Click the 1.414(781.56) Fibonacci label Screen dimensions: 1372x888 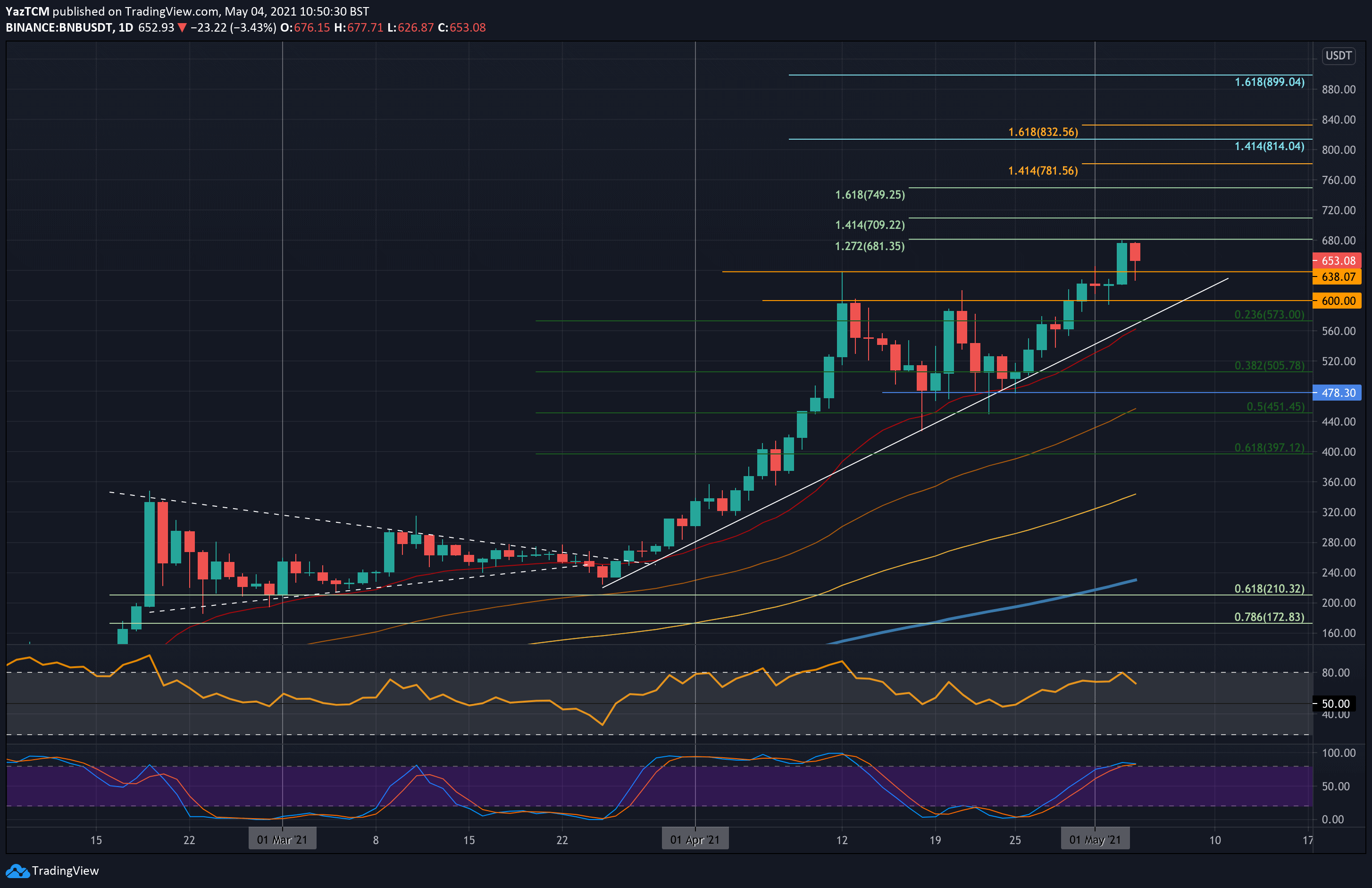(1043, 171)
